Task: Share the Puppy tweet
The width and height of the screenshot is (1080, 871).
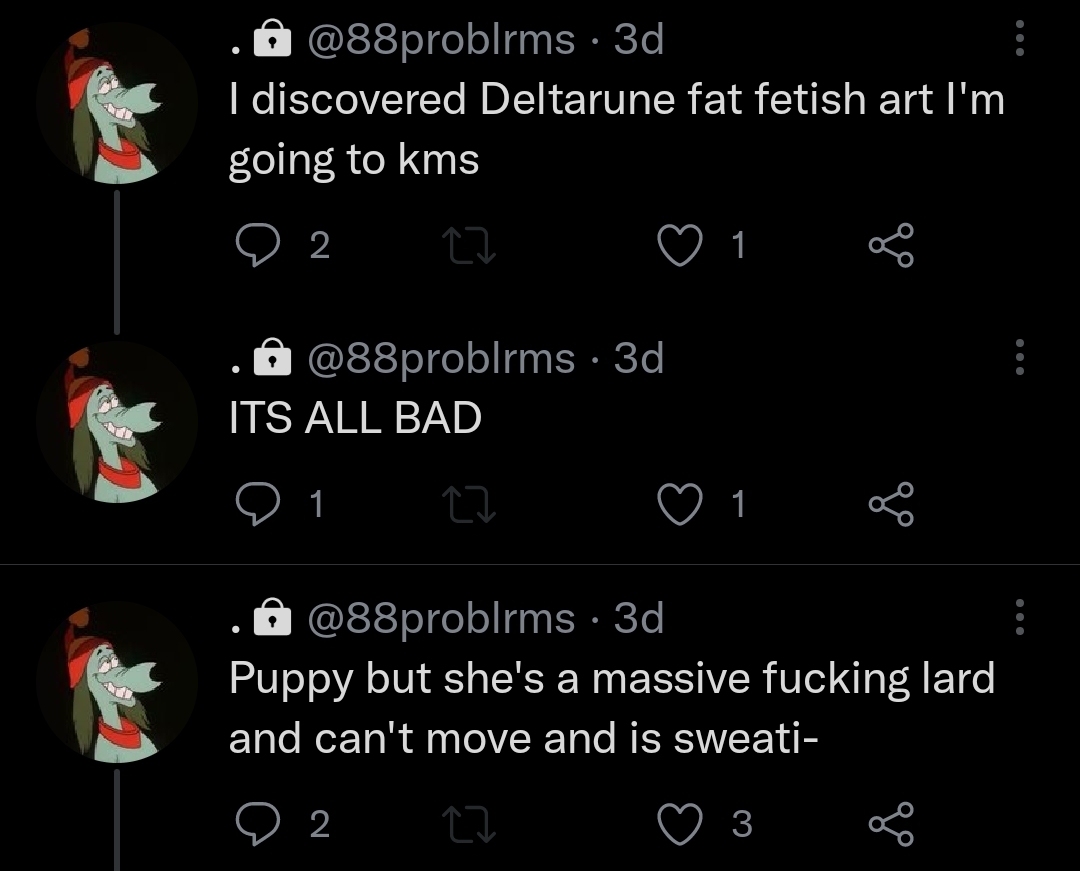Action: [891, 823]
